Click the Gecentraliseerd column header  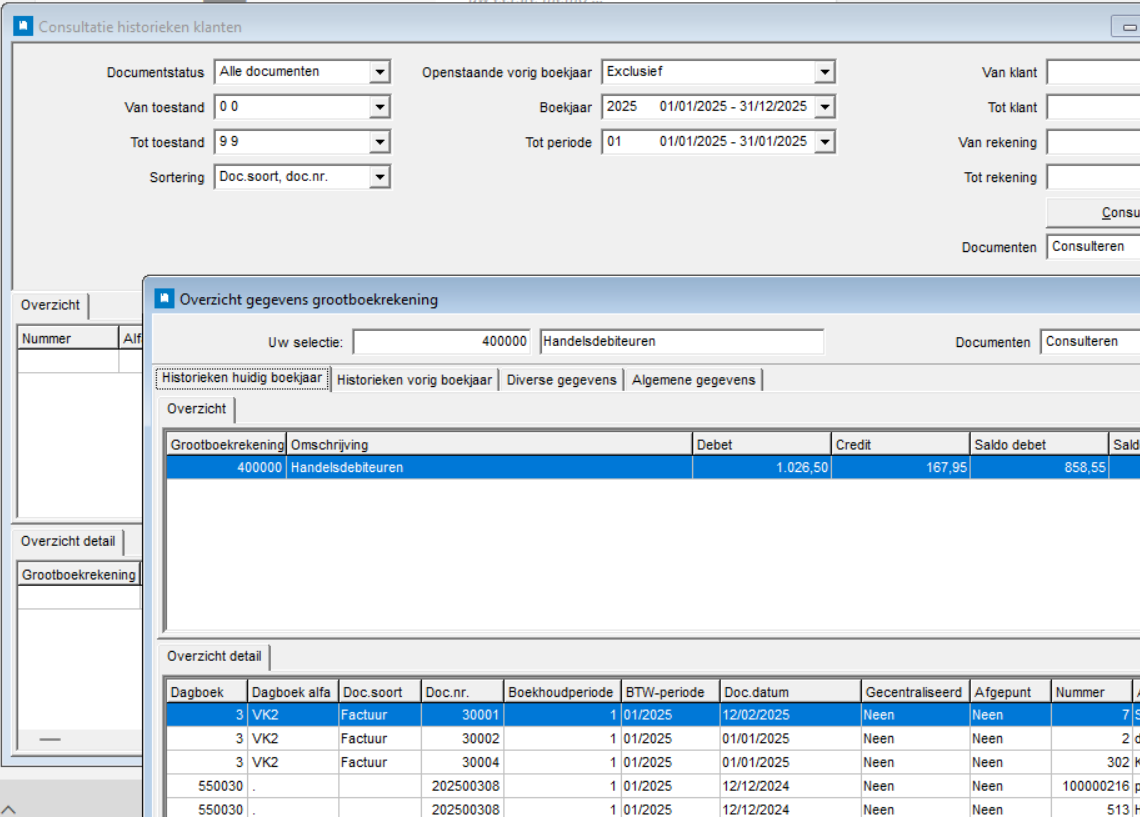click(x=913, y=692)
